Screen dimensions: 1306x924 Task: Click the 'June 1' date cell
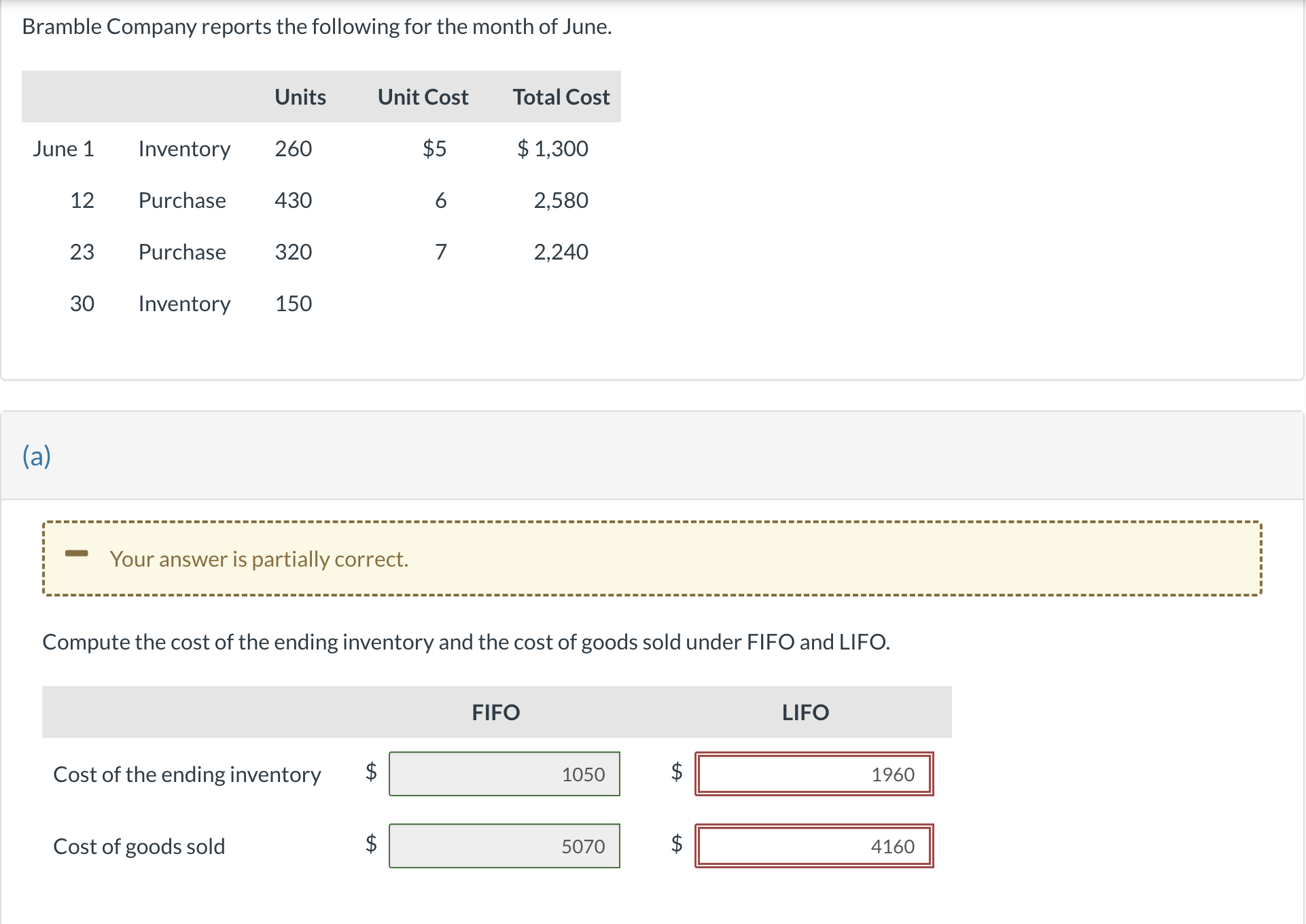click(x=63, y=149)
